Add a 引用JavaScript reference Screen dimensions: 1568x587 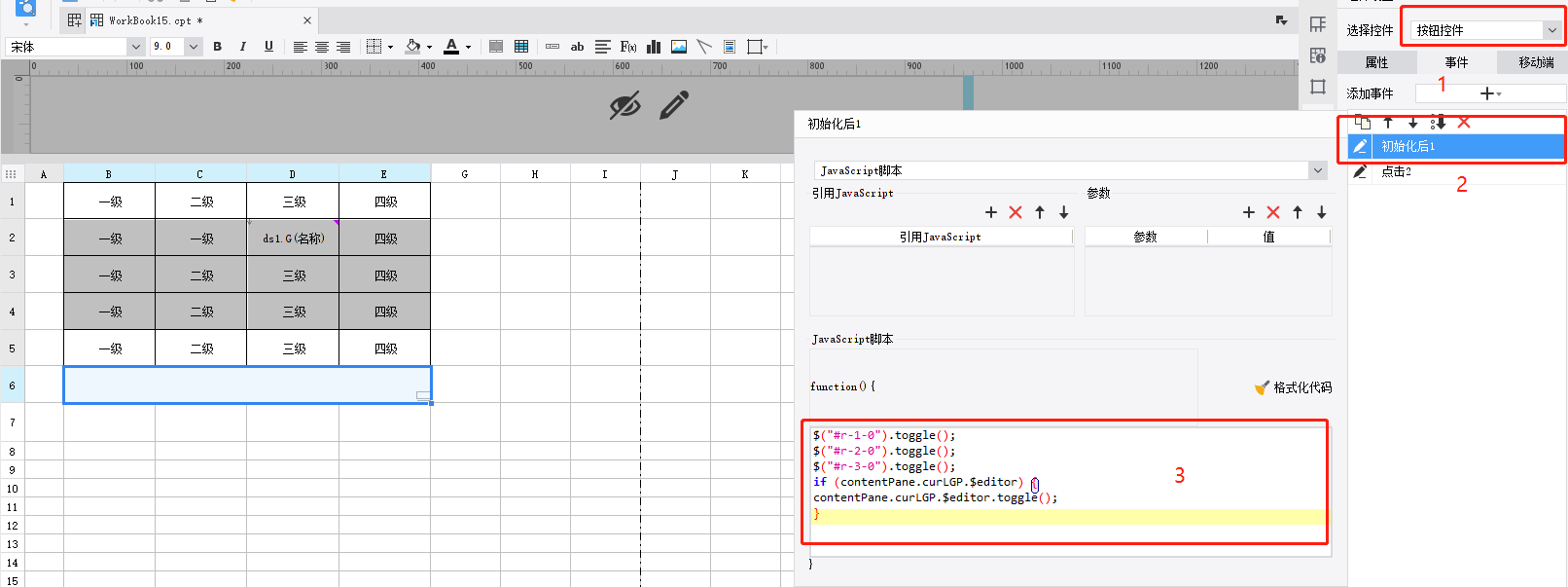click(x=991, y=212)
